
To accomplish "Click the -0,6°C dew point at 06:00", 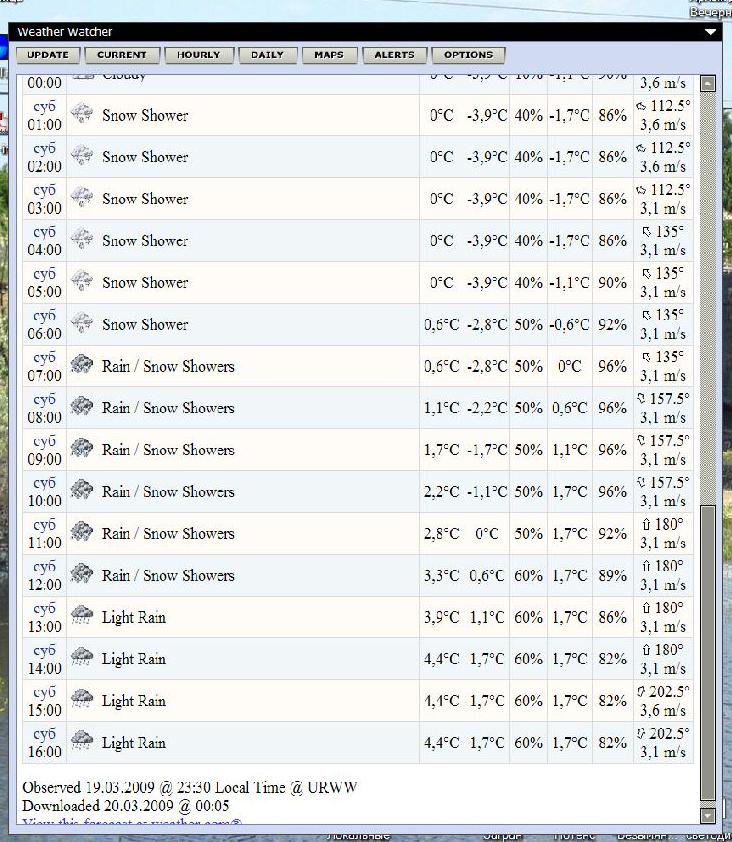I will (569, 325).
